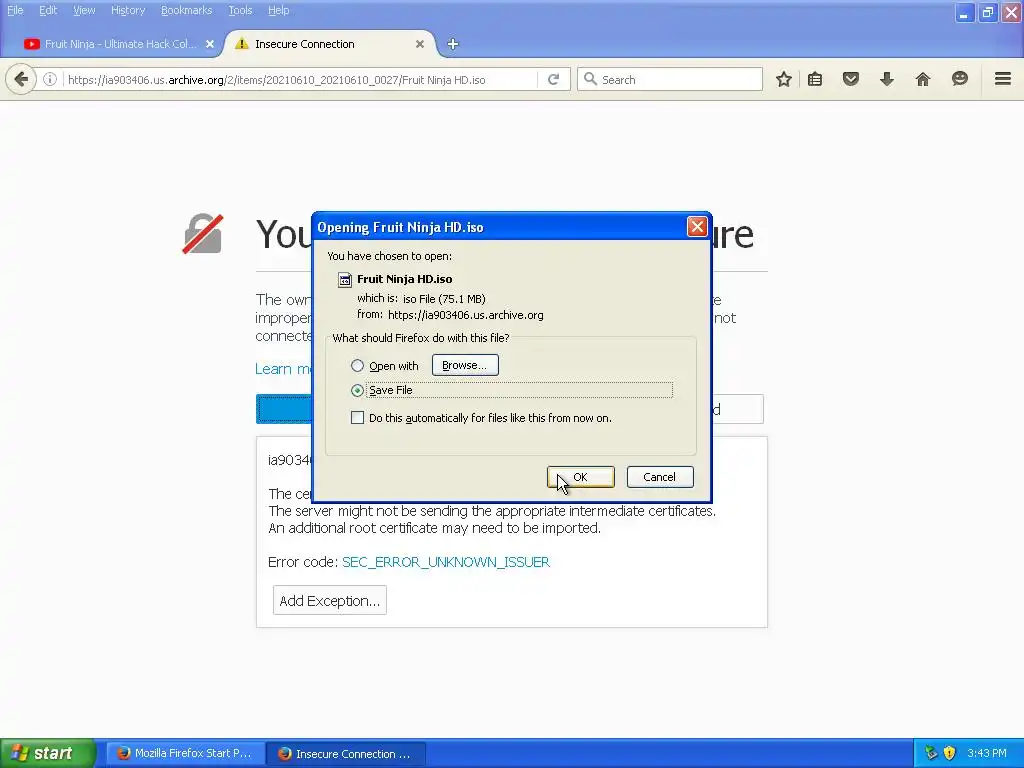Click the safely remove hardware tray icon
The height and width of the screenshot is (768, 1024).
coord(931,753)
